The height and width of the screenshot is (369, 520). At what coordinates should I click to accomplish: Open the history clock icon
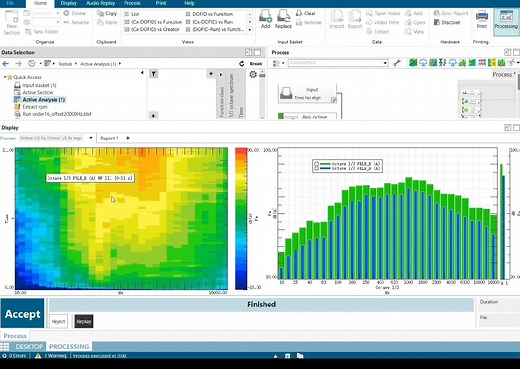[x=32, y=63]
